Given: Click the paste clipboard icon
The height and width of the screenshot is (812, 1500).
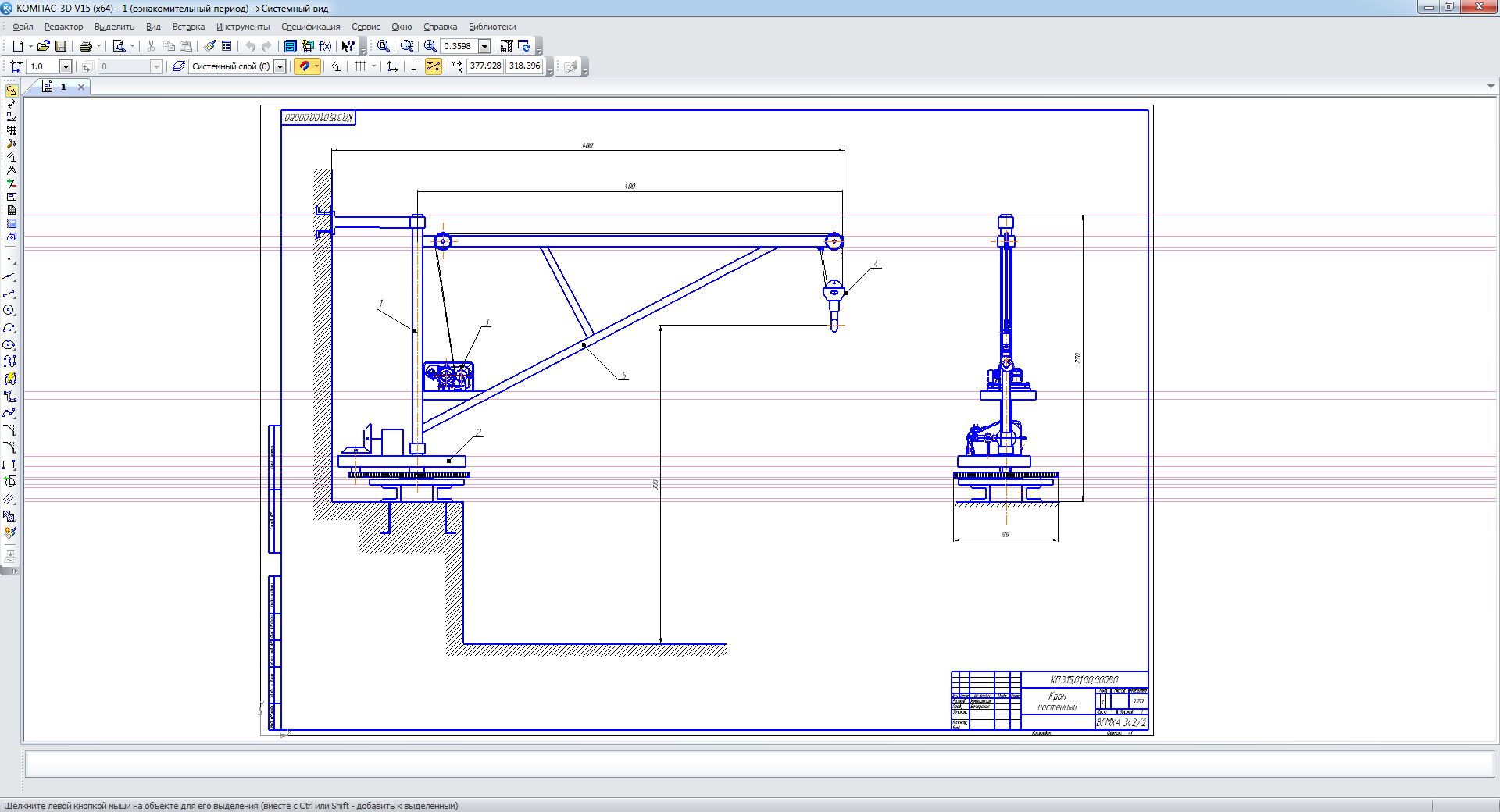Looking at the screenshot, I should [186, 46].
